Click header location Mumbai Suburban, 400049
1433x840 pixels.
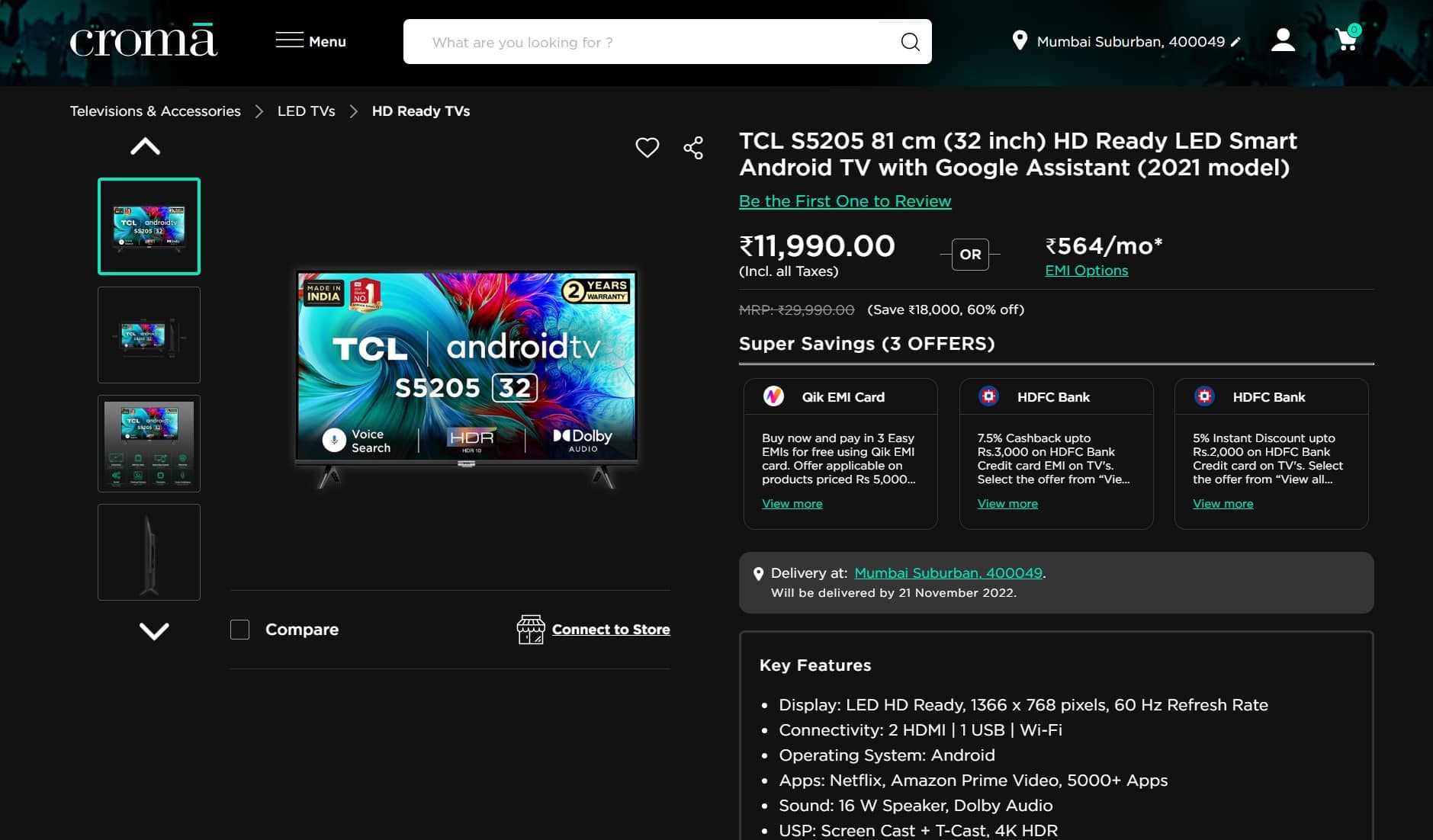tap(1131, 42)
